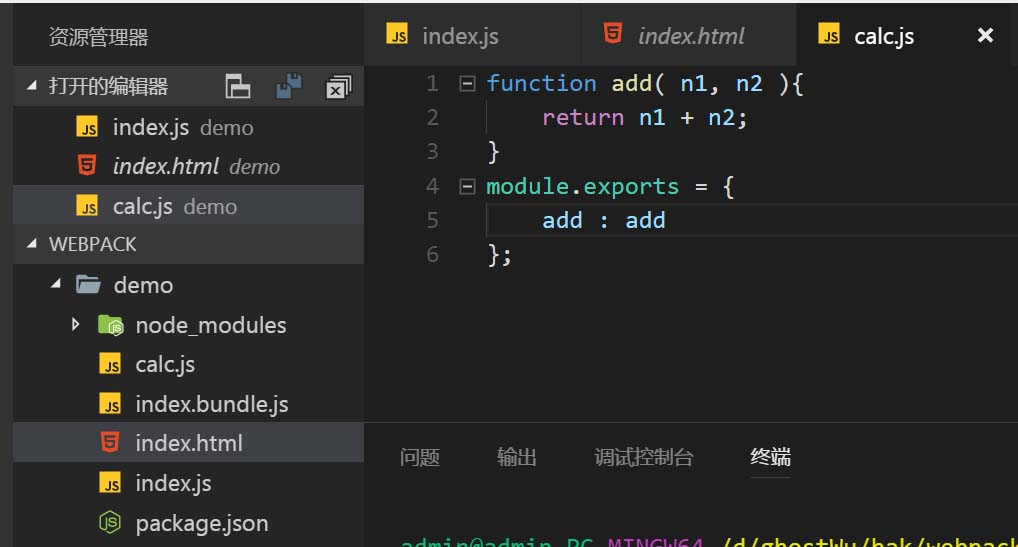Collapse the demo folder arrow

pos(56,284)
